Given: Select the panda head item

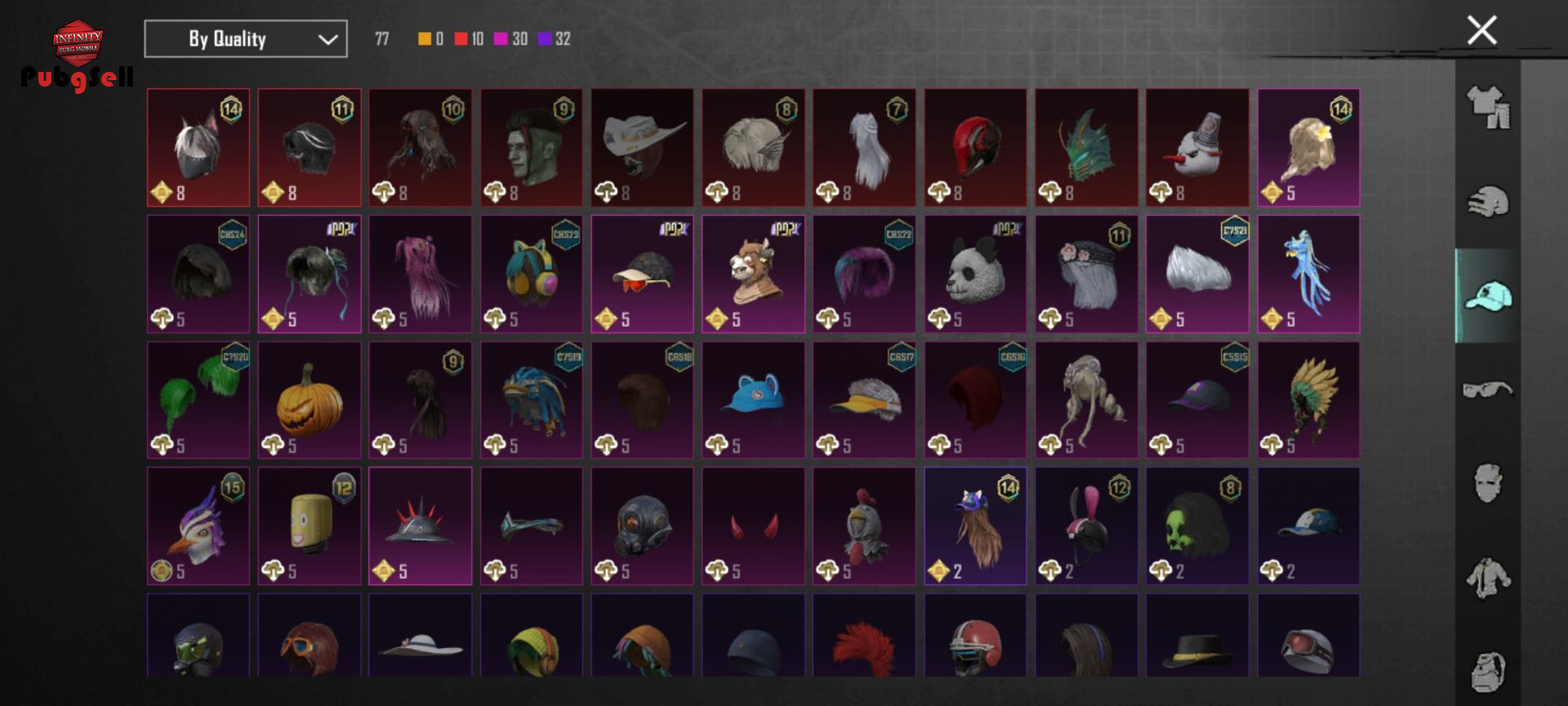Looking at the screenshot, I should click(x=975, y=274).
